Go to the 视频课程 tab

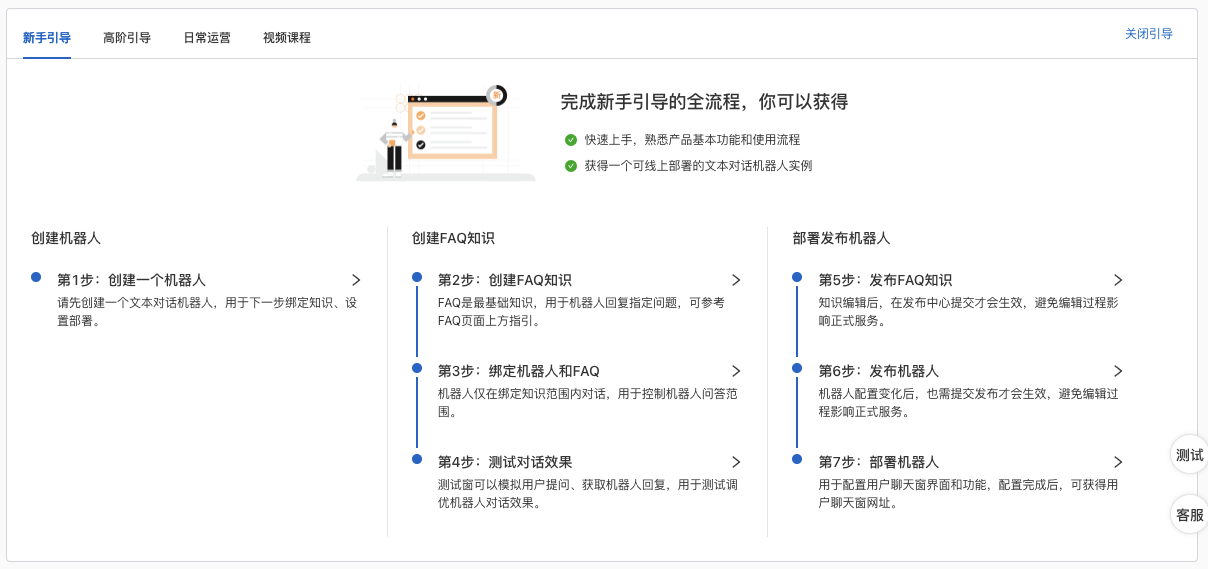pos(287,38)
